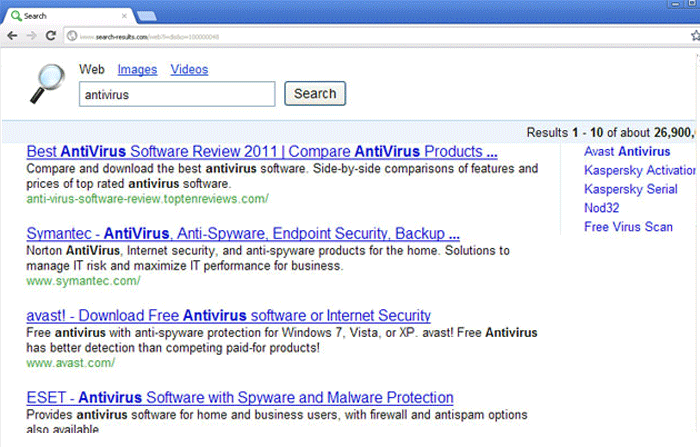The width and height of the screenshot is (700, 447).
Task: Select the Kaspersky Serial related search
Action: 630,189
